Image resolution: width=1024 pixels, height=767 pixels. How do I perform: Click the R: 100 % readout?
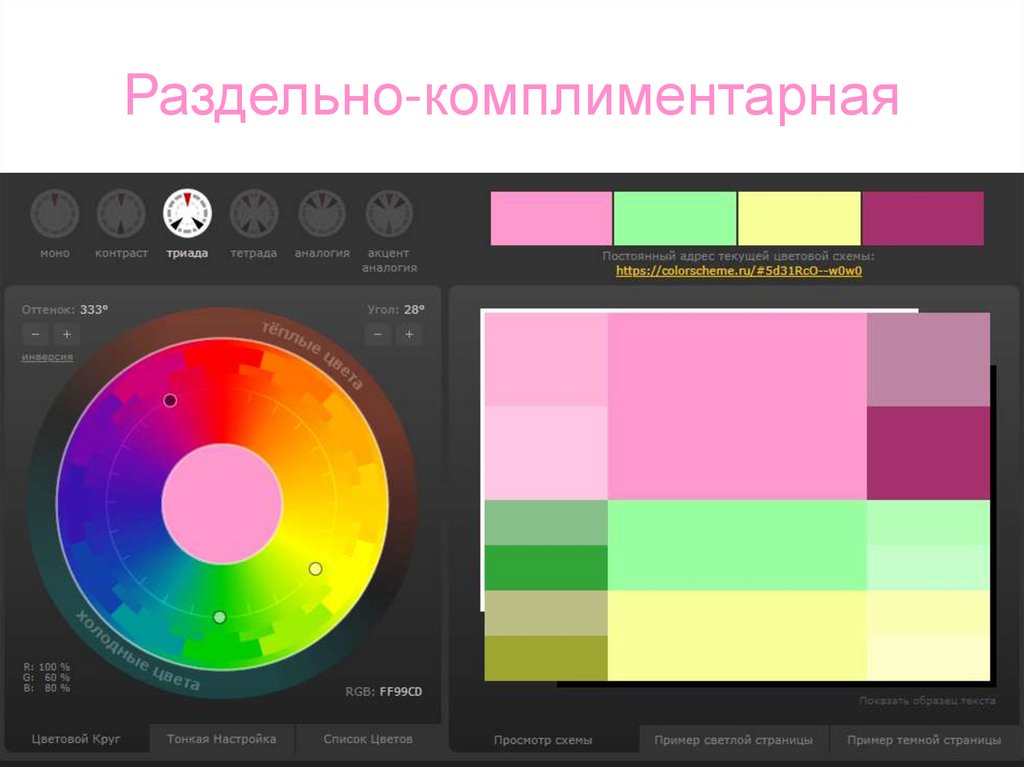click(x=46, y=667)
